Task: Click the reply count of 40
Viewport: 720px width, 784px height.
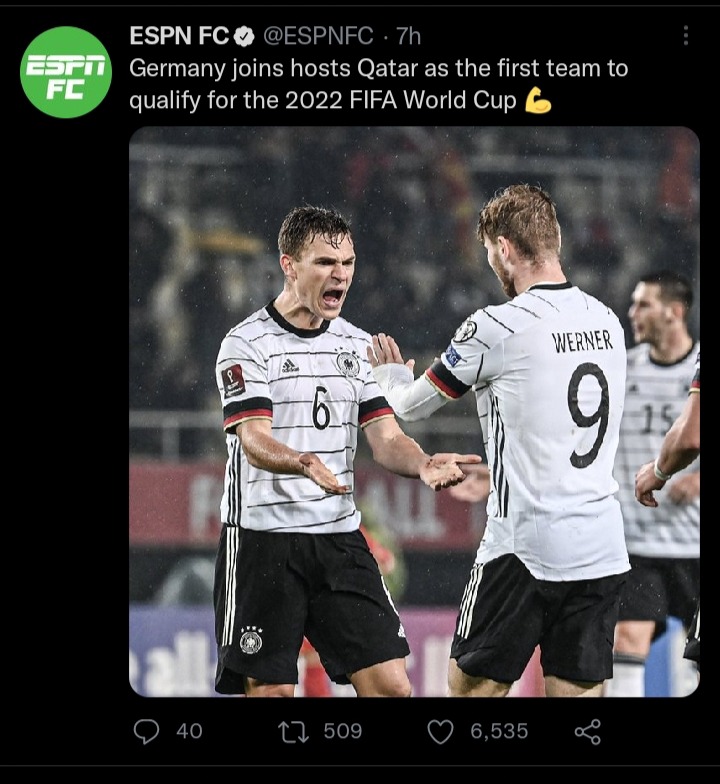Action: coord(190,732)
